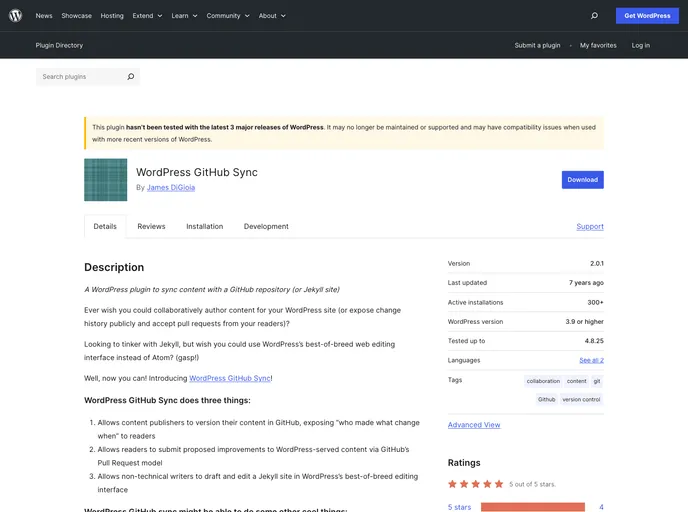Select the Github tag
This screenshot has width=688, height=512.
pyautogui.click(x=546, y=399)
